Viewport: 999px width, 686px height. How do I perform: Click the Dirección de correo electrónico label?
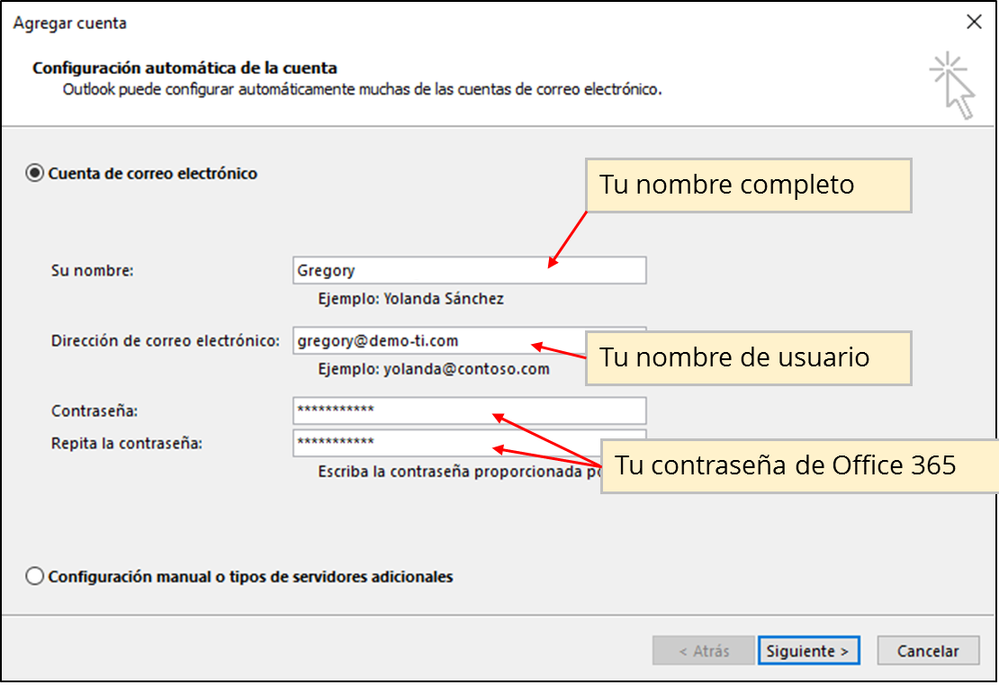[165, 341]
